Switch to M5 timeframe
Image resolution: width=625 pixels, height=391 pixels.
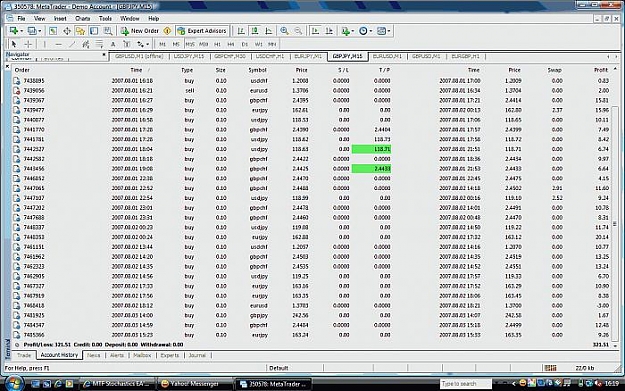click(176, 44)
